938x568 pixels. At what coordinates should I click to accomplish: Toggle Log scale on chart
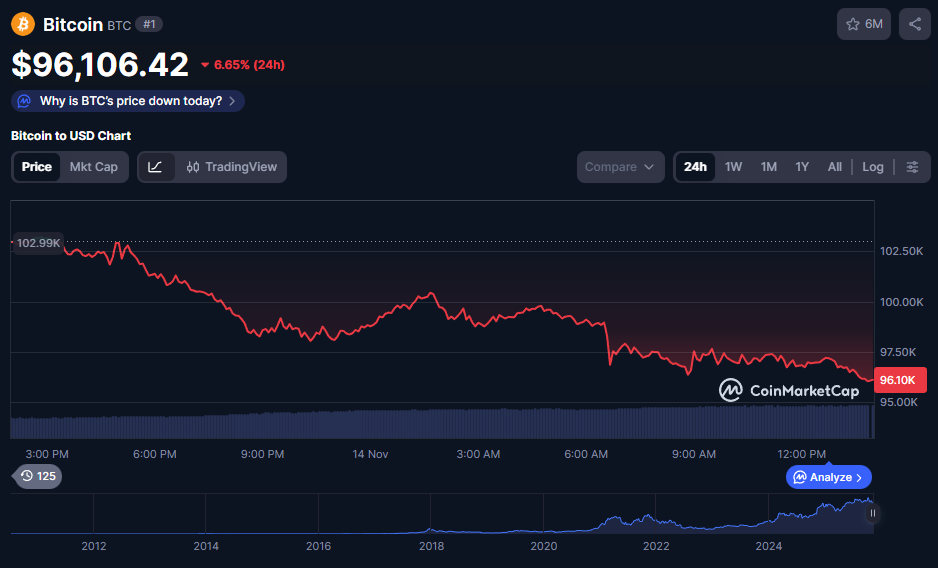pyautogui.click(x=873, y=167)
